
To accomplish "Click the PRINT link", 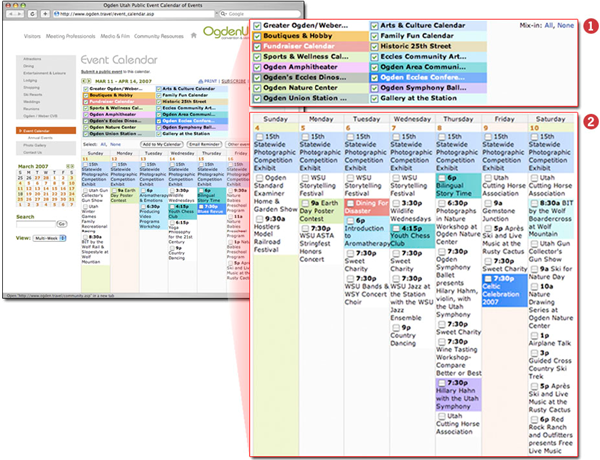I will point(210,81).
